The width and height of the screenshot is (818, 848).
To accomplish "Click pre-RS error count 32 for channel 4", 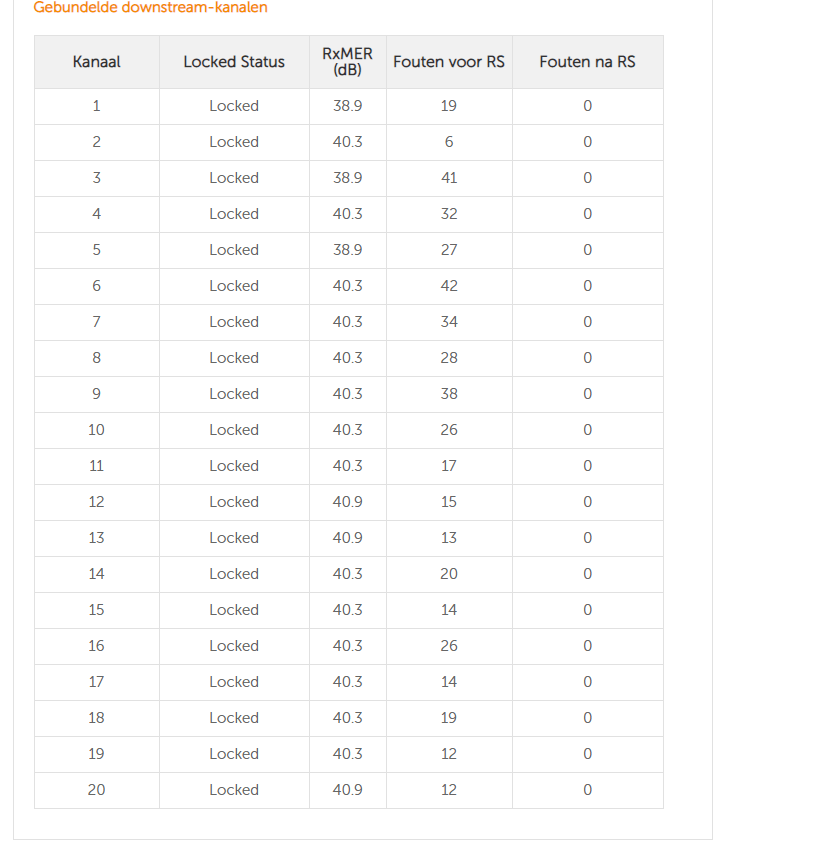I will coord(449,214).
